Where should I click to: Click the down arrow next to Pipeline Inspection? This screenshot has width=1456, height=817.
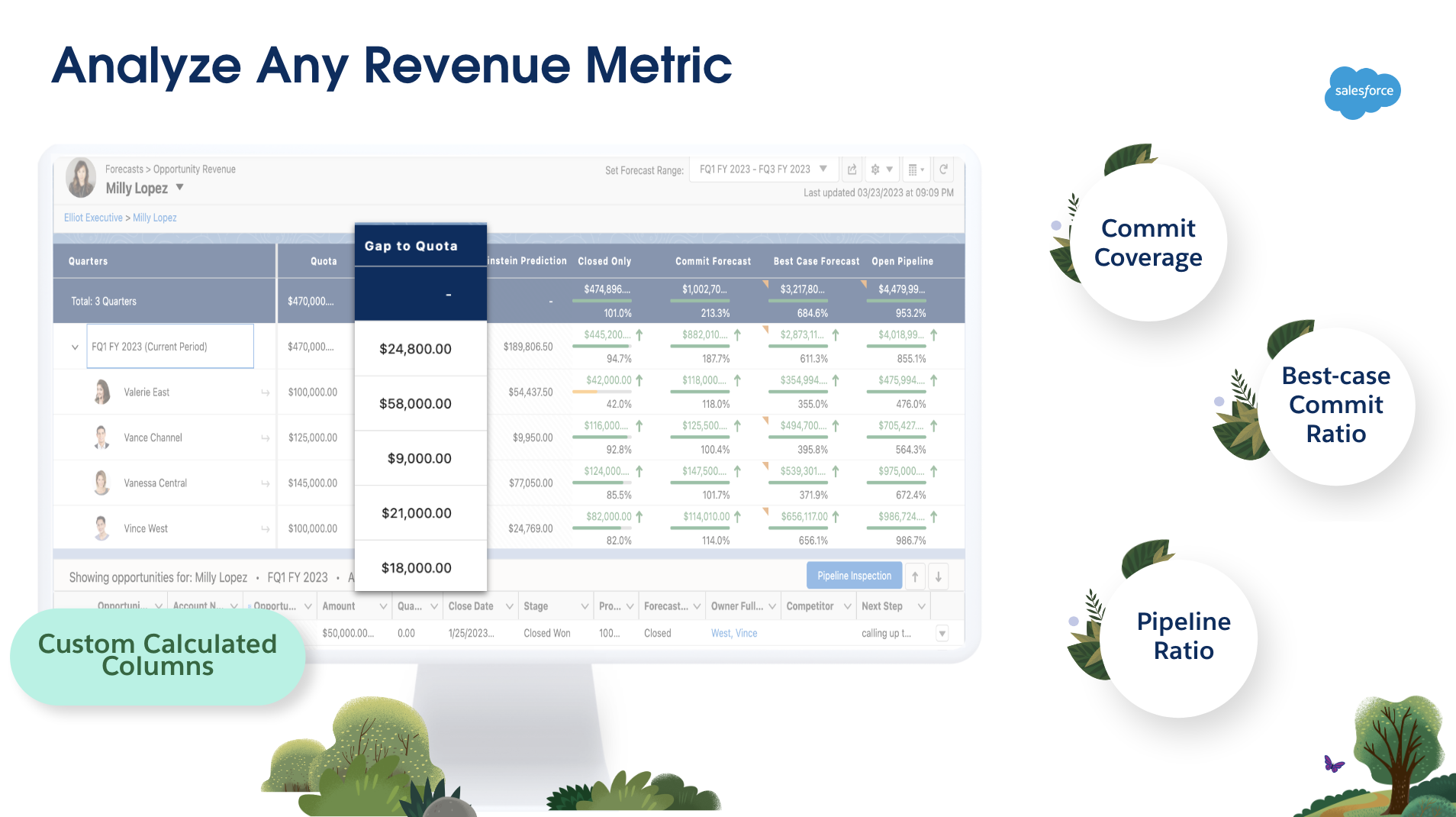(938, 576)
